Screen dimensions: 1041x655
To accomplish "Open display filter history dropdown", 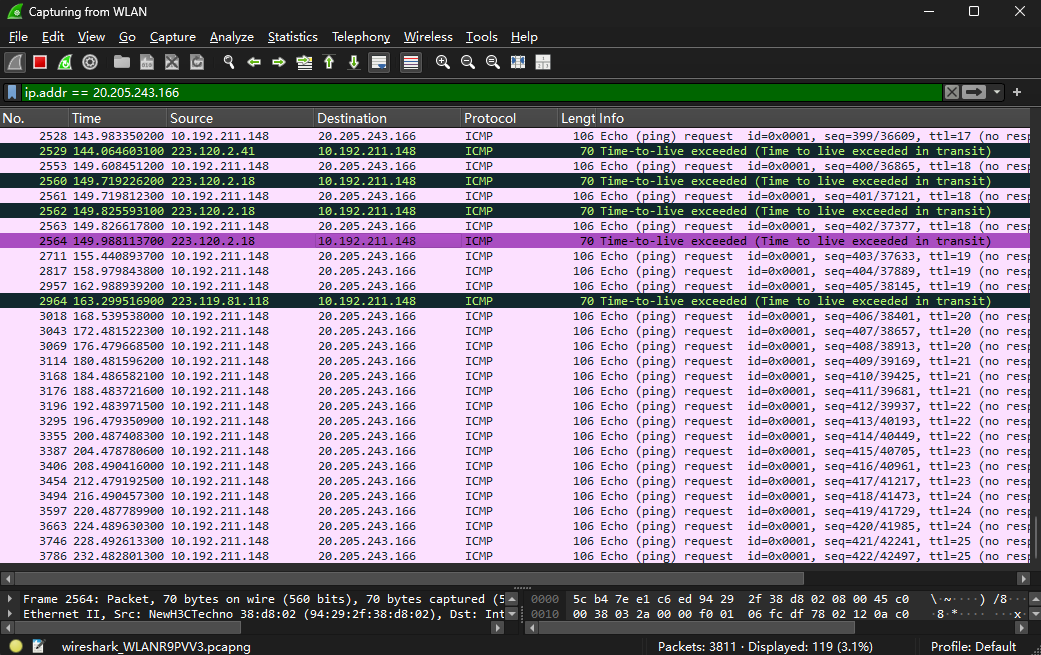I will [997, 92].
